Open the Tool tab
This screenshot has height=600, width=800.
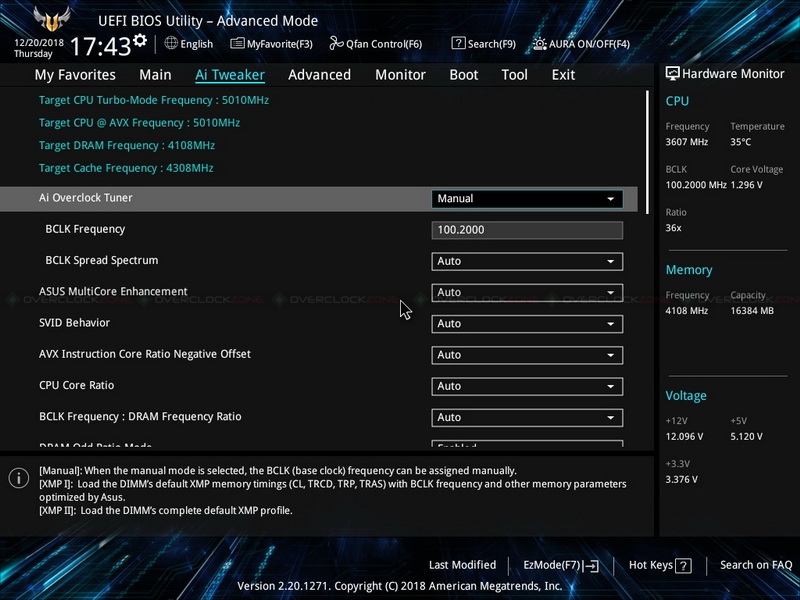point(514,74)
